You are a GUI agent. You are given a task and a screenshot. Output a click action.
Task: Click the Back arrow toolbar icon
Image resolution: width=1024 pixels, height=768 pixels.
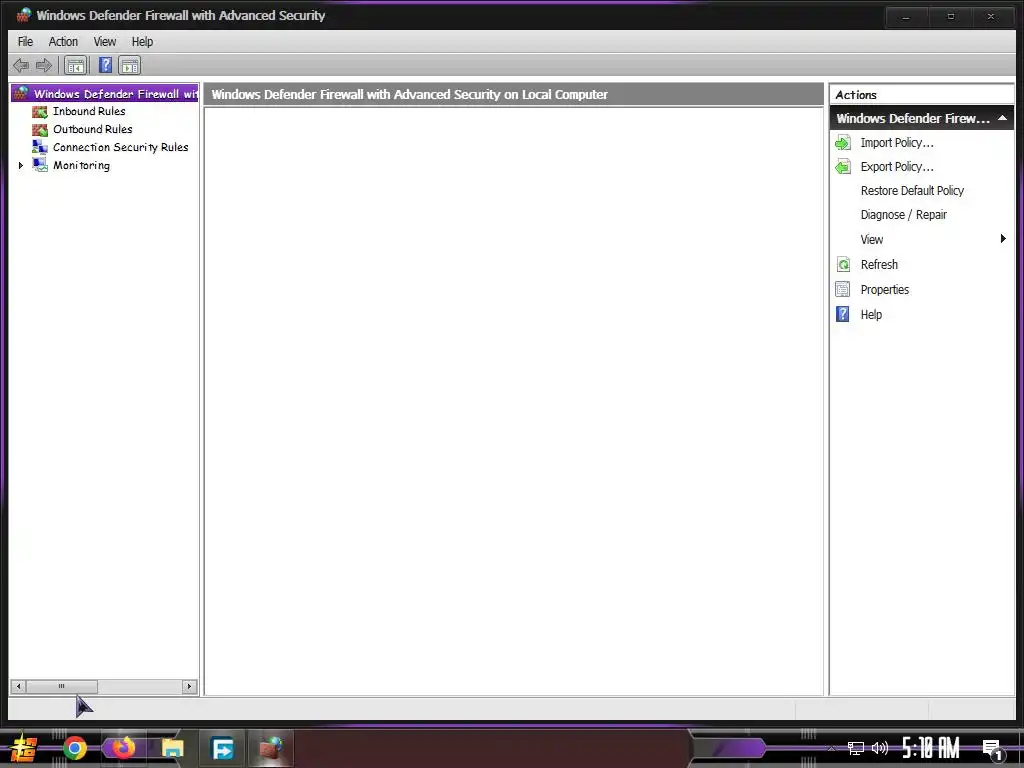[21, 65]
